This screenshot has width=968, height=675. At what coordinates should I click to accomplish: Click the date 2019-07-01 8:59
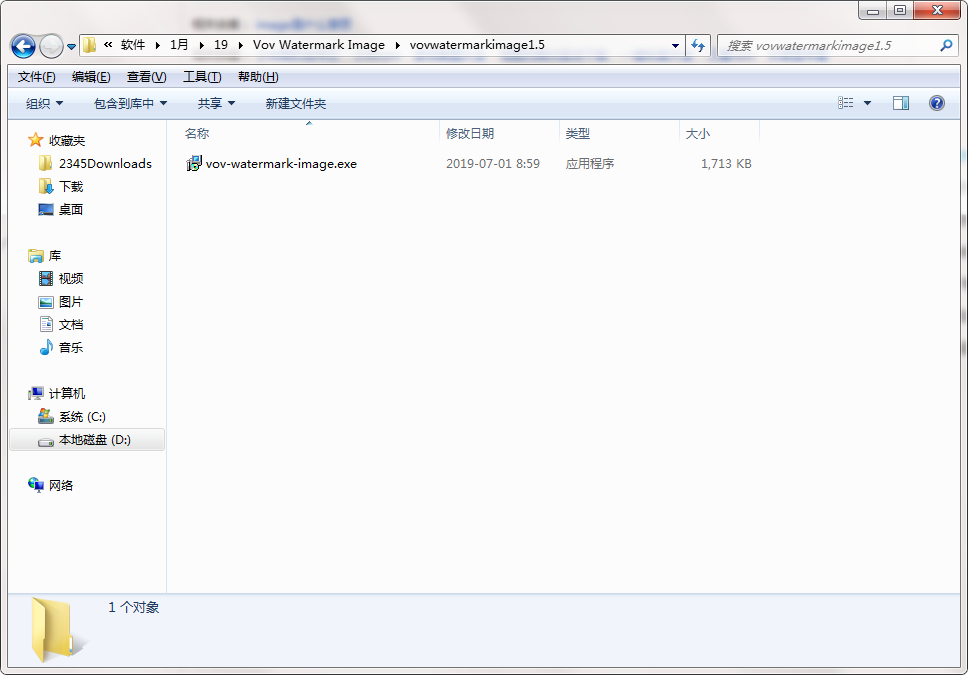(493, 164)
